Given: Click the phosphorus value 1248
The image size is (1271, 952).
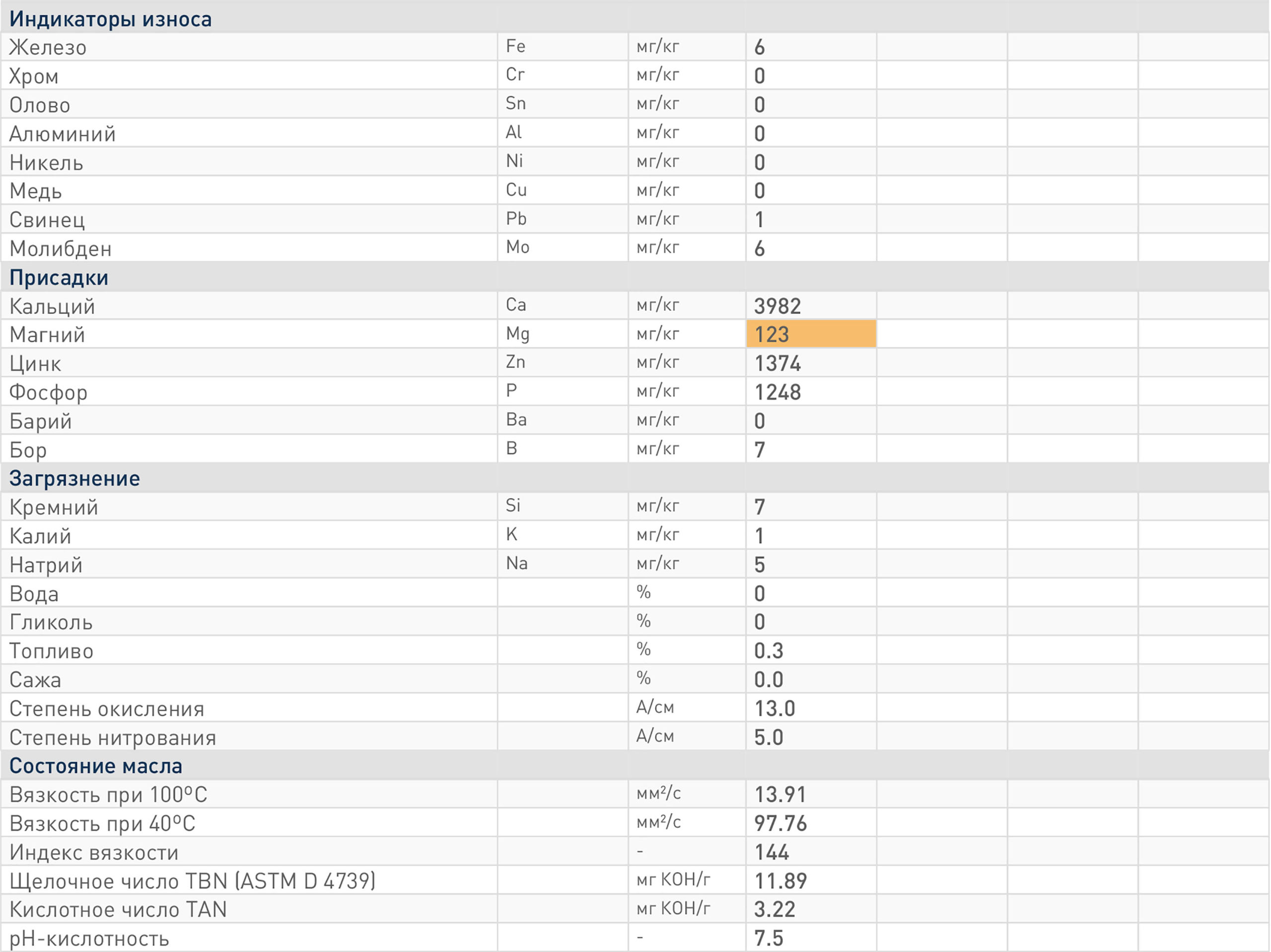Looking at the screenshot, I should [x=777, y=392].
